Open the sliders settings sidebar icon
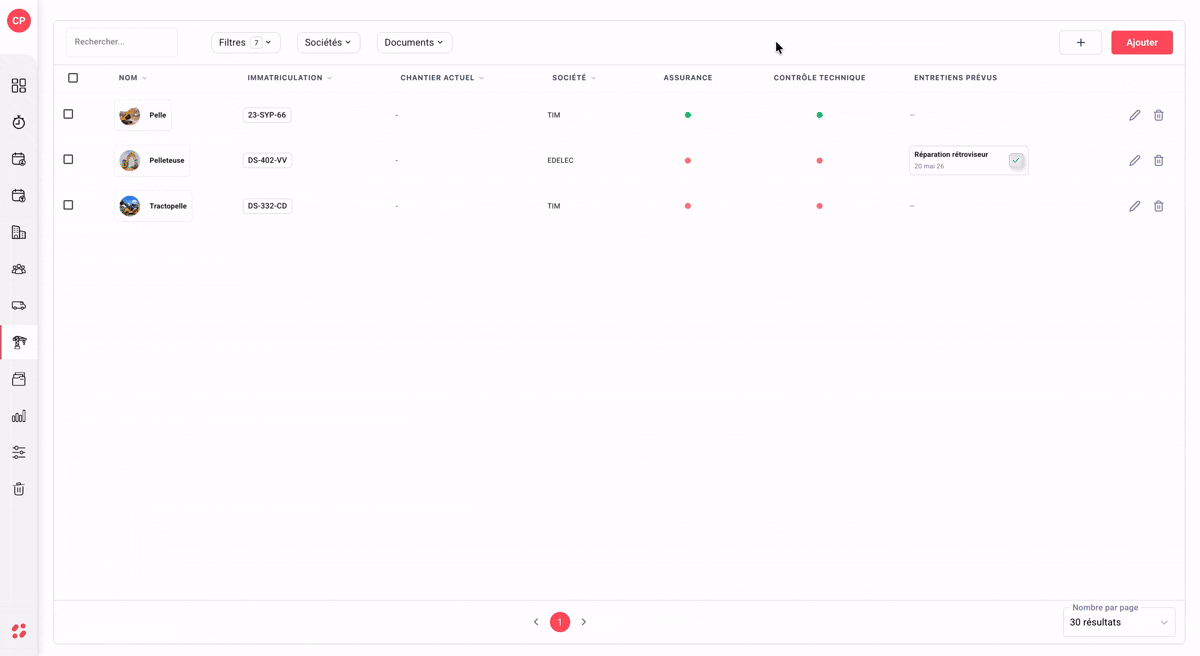 19,452
